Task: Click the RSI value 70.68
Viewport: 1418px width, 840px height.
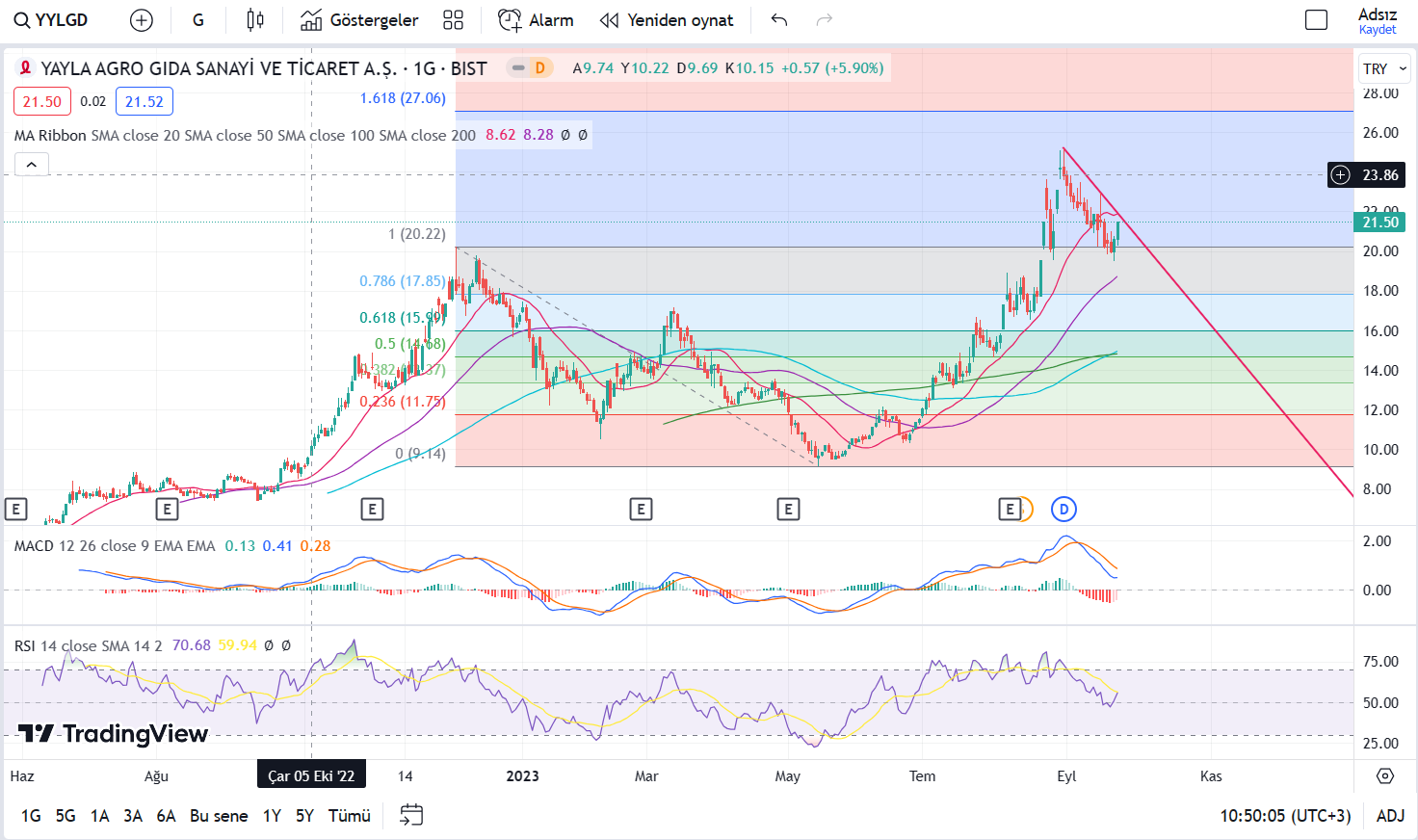Action: click(191, 645)
